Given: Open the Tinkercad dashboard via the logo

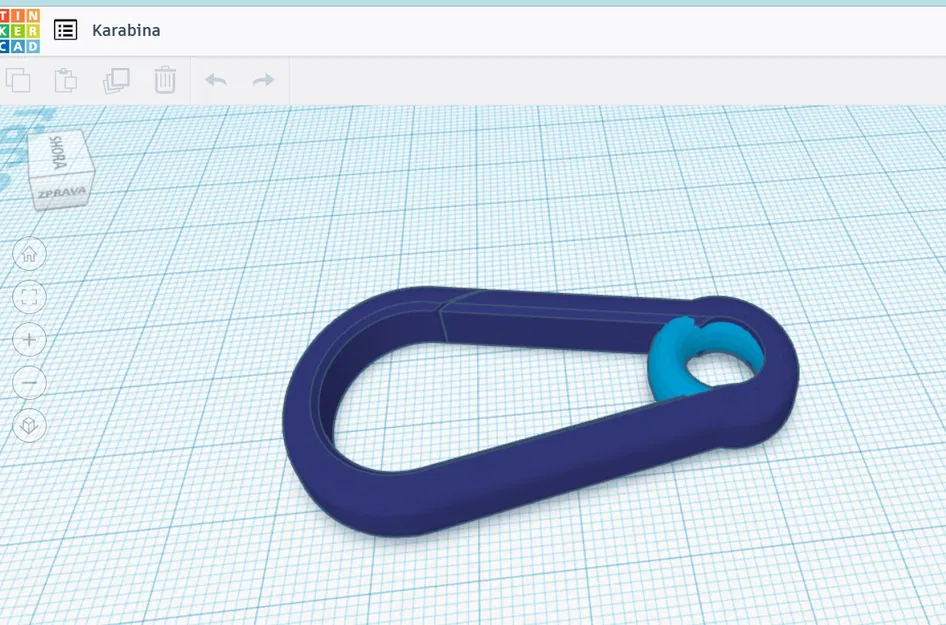Looking at the screenshot, I should pyautogui.click(x=22, y=29).
